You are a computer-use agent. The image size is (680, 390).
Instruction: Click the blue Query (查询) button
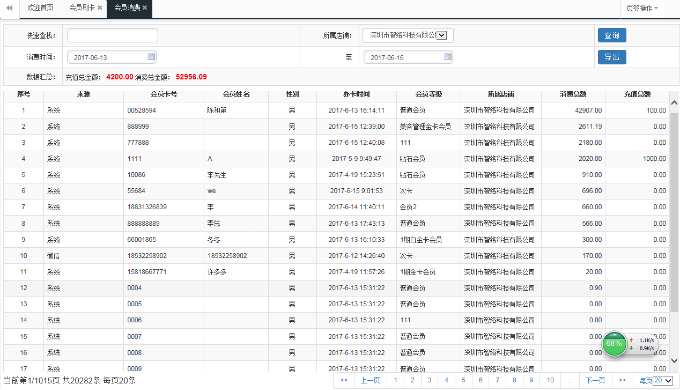[612, 36]
